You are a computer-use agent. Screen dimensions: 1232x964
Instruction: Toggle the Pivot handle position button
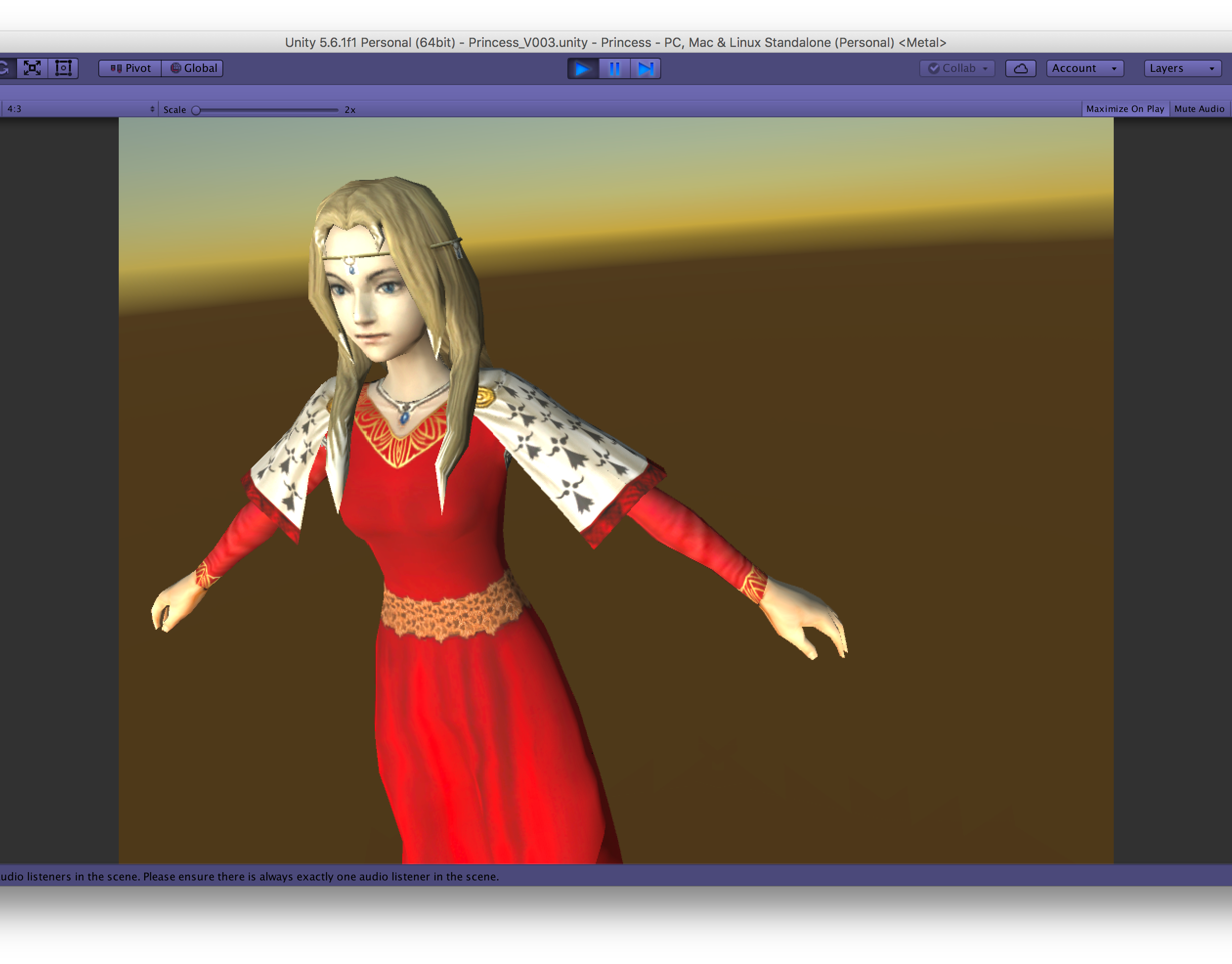pyautogui.click(x=130, y=68)
